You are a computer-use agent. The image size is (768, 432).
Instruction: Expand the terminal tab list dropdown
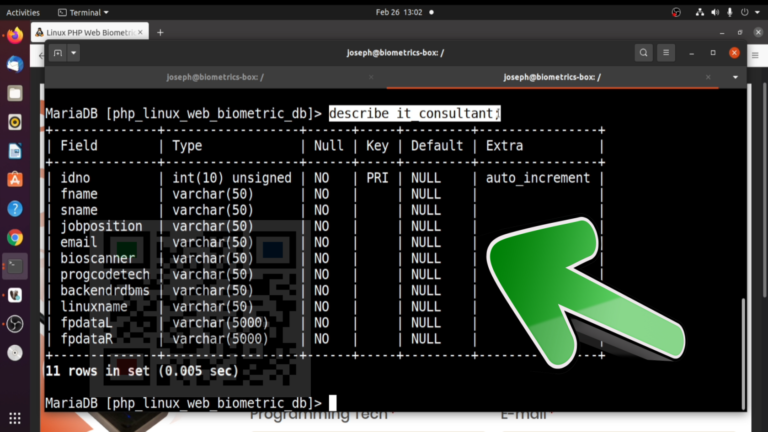click(736, 77)
